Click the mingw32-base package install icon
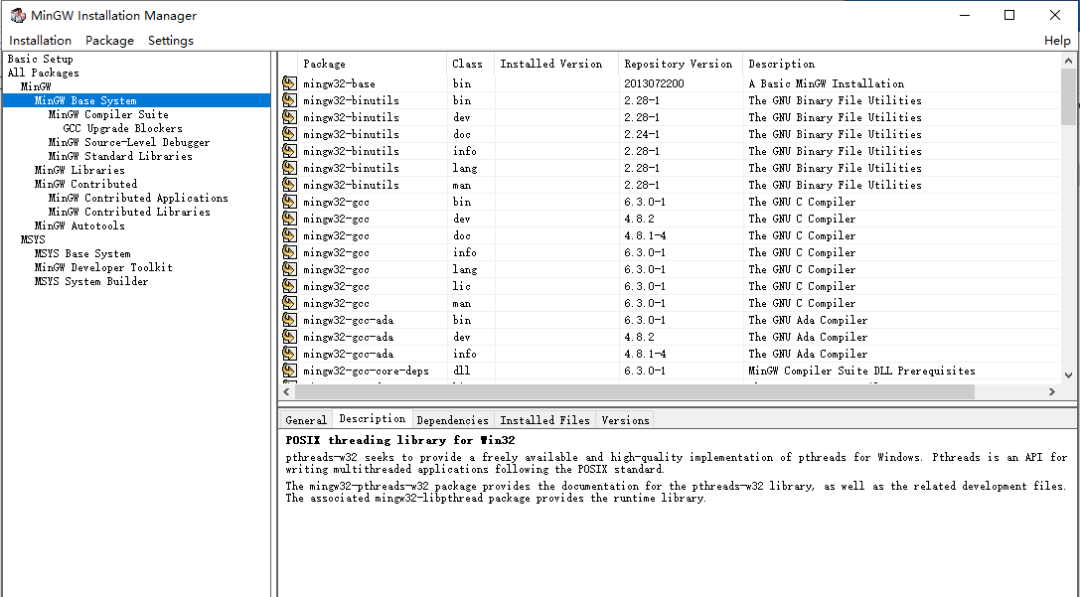The height and width of the screenshot is (597, 1080). [x=289, y=84]
